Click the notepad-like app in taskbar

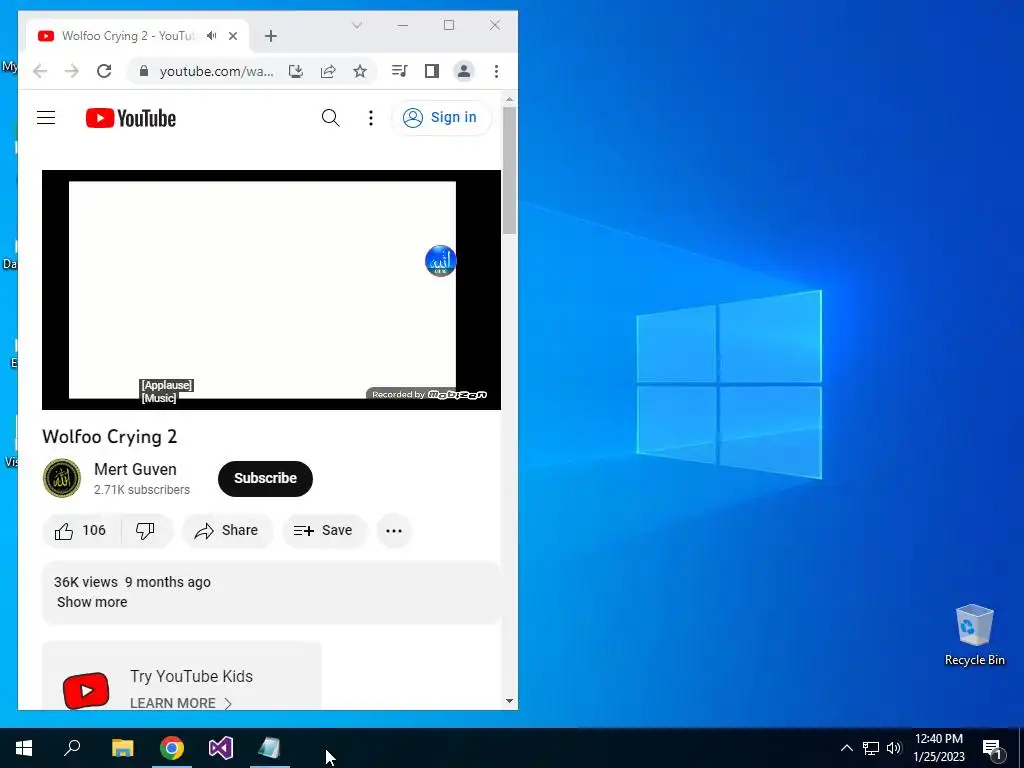coord(270,748)
